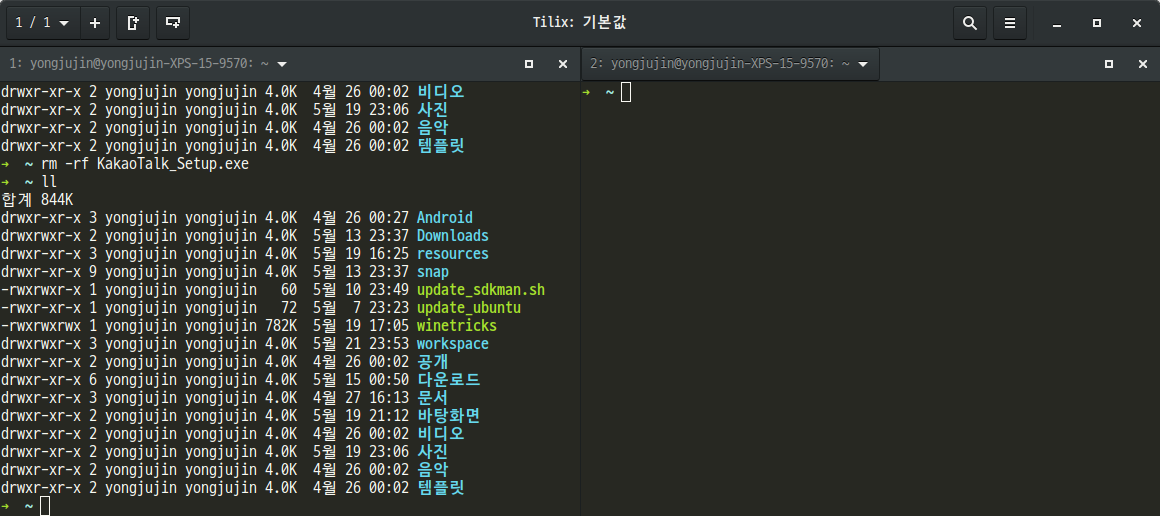This screenshot has width=1160, height=516.
Task: Expand terminal 2 title dropdown arrow
Action: point(862,64)
